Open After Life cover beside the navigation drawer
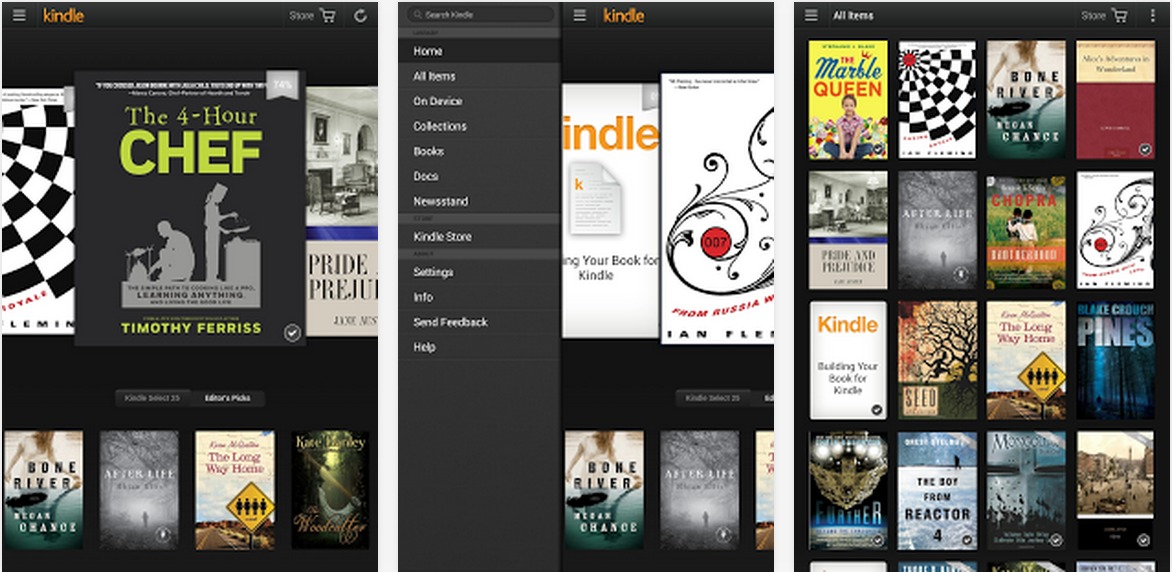The image size is (1172, 572). pos(700,490)
